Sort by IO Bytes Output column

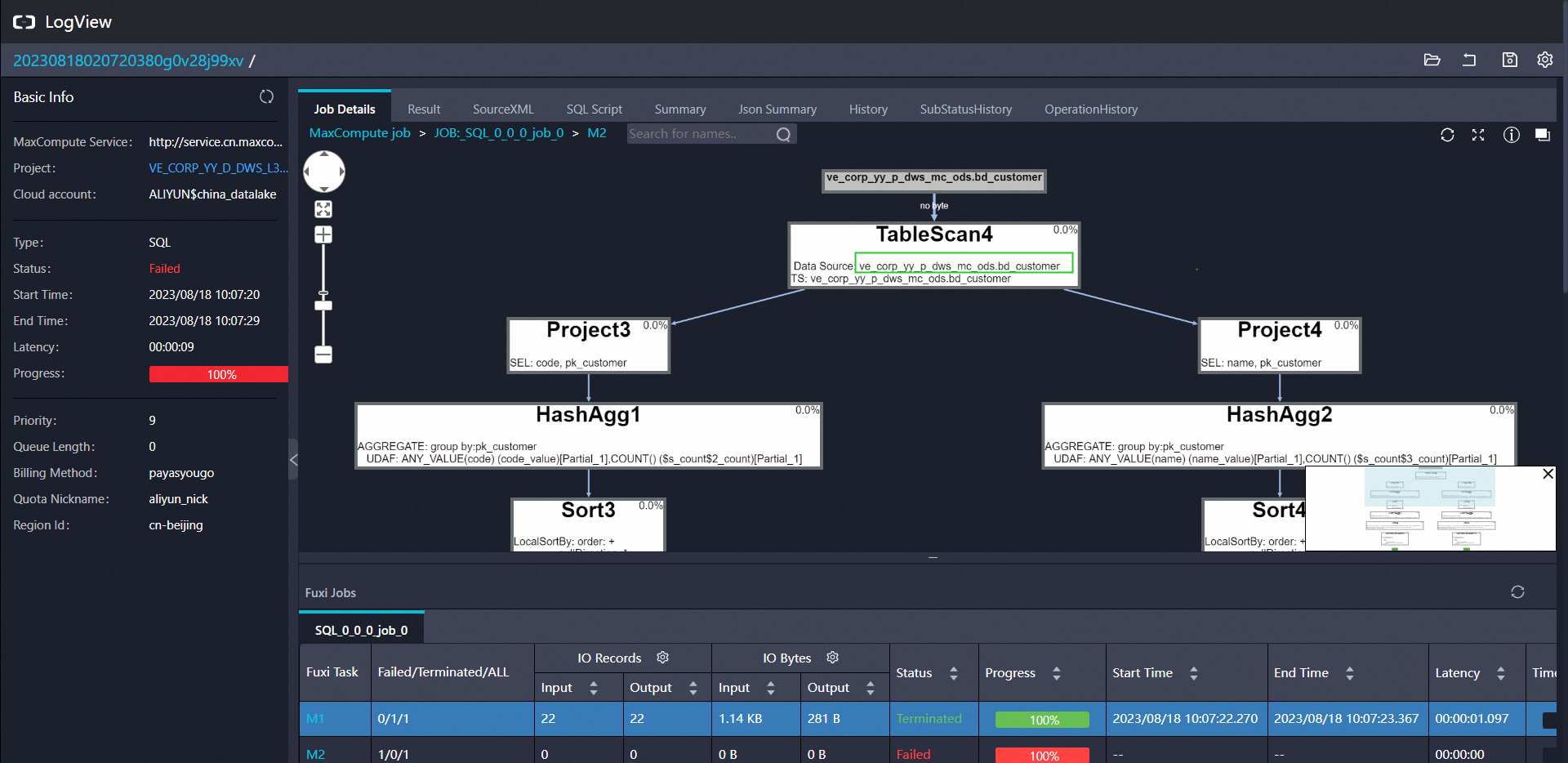(871, 688)
